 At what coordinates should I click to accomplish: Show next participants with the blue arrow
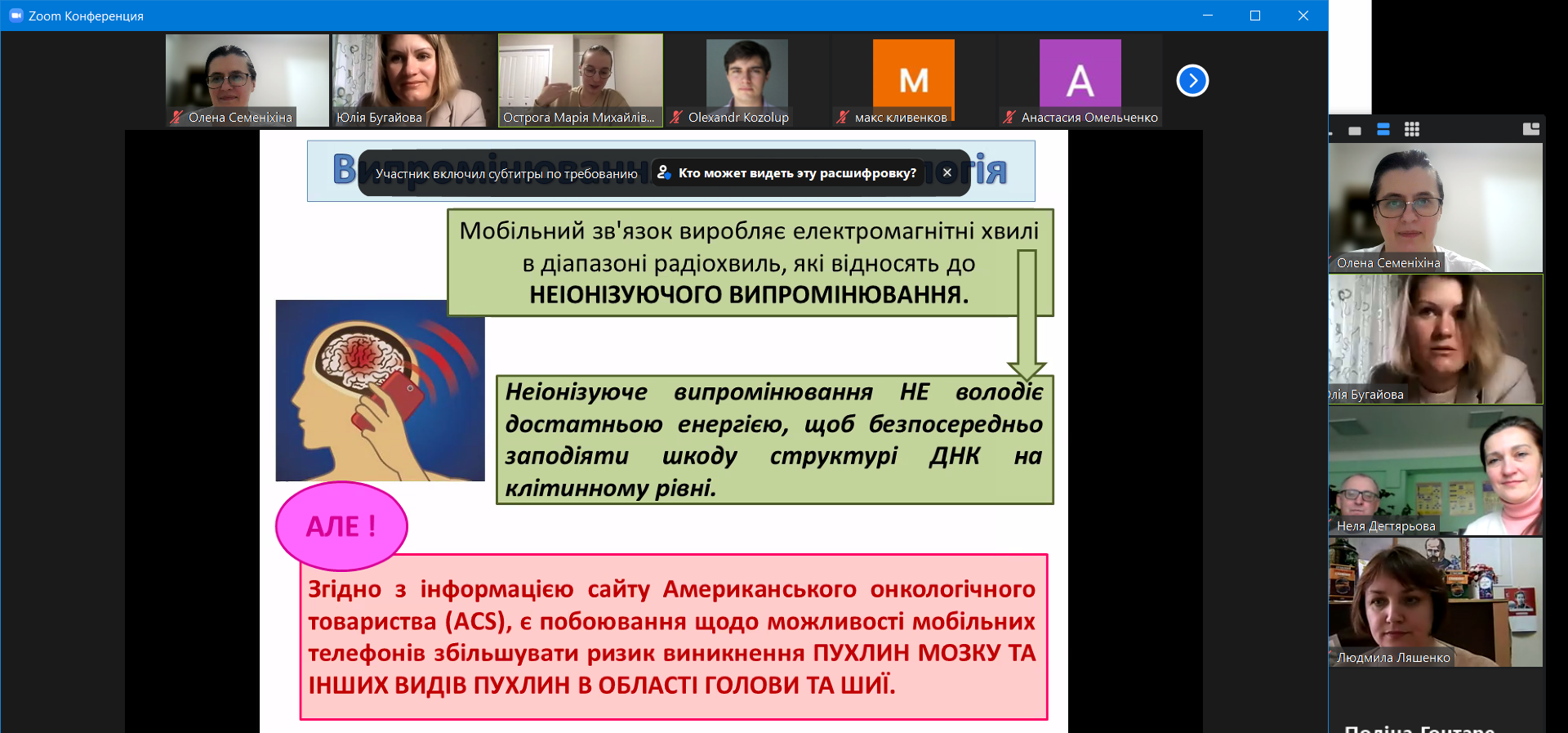tap(1192, 80)
